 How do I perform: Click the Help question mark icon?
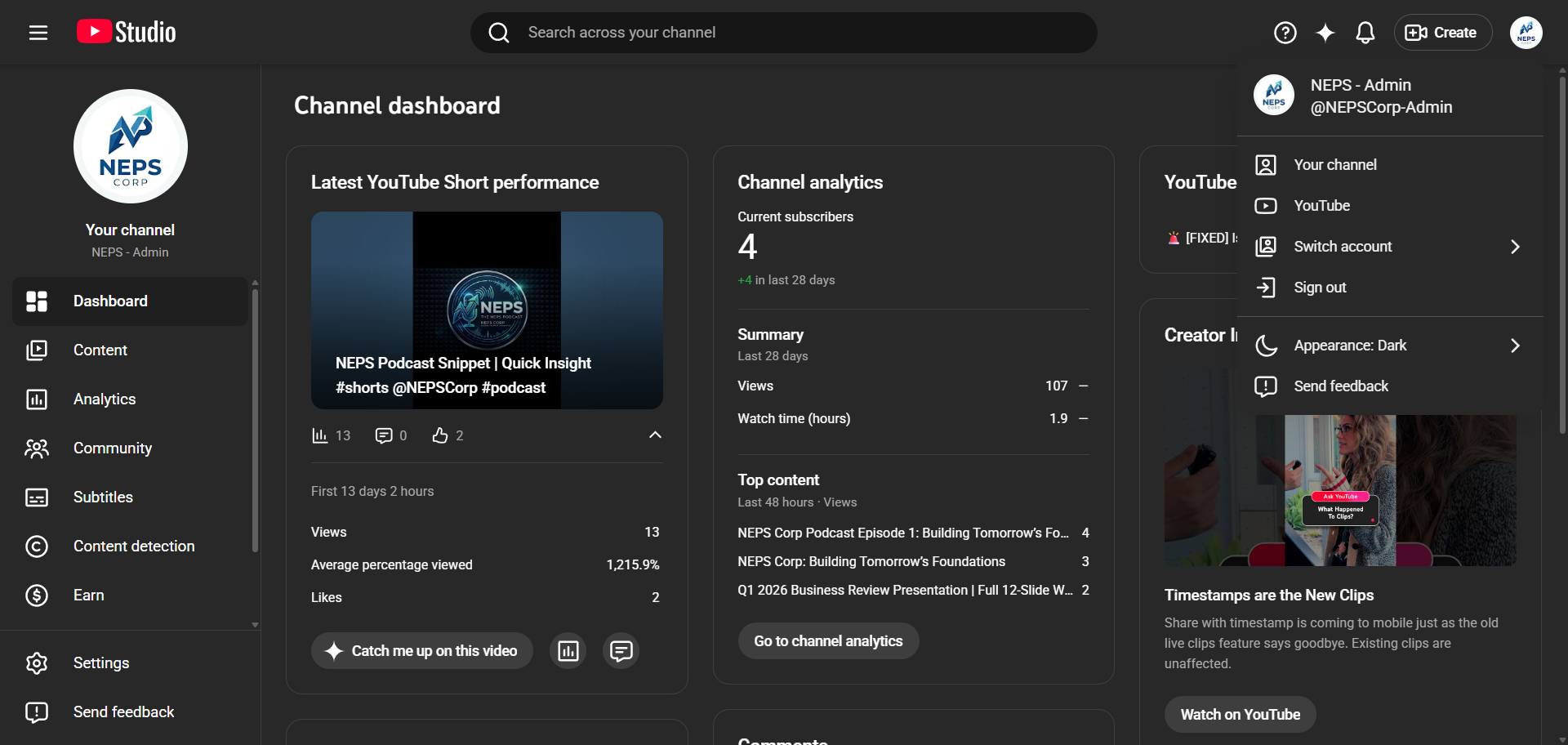click(x=1285, y=33)
